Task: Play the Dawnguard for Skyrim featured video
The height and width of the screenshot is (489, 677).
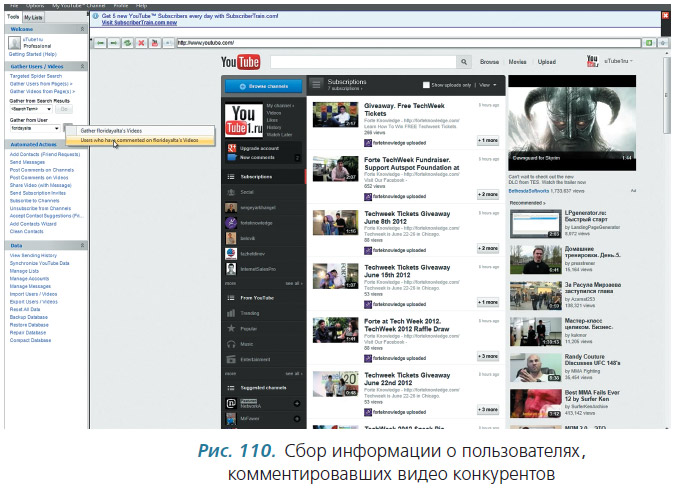Action: 572,123
